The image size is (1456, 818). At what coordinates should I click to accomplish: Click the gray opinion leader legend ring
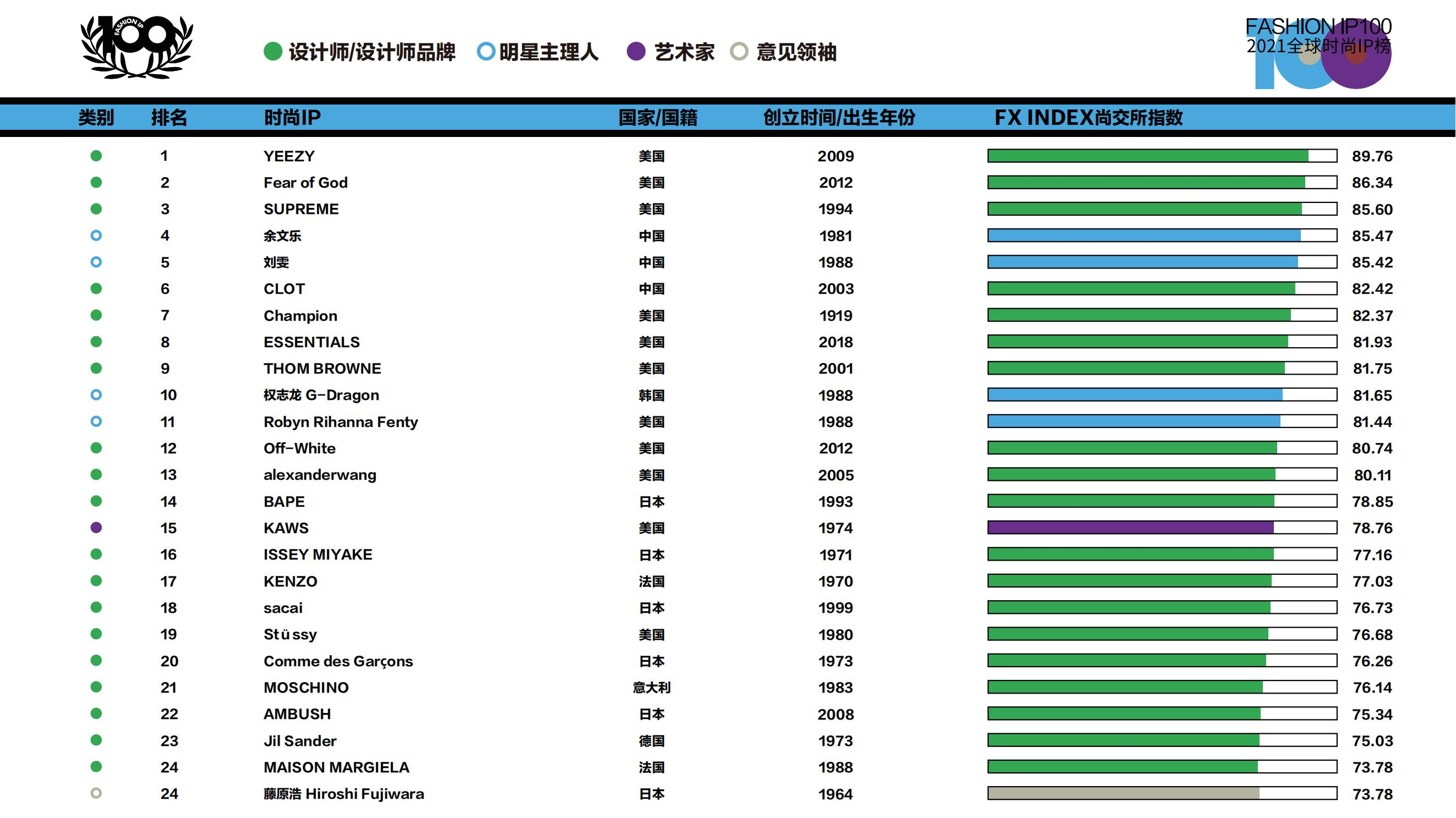point(739,51)
